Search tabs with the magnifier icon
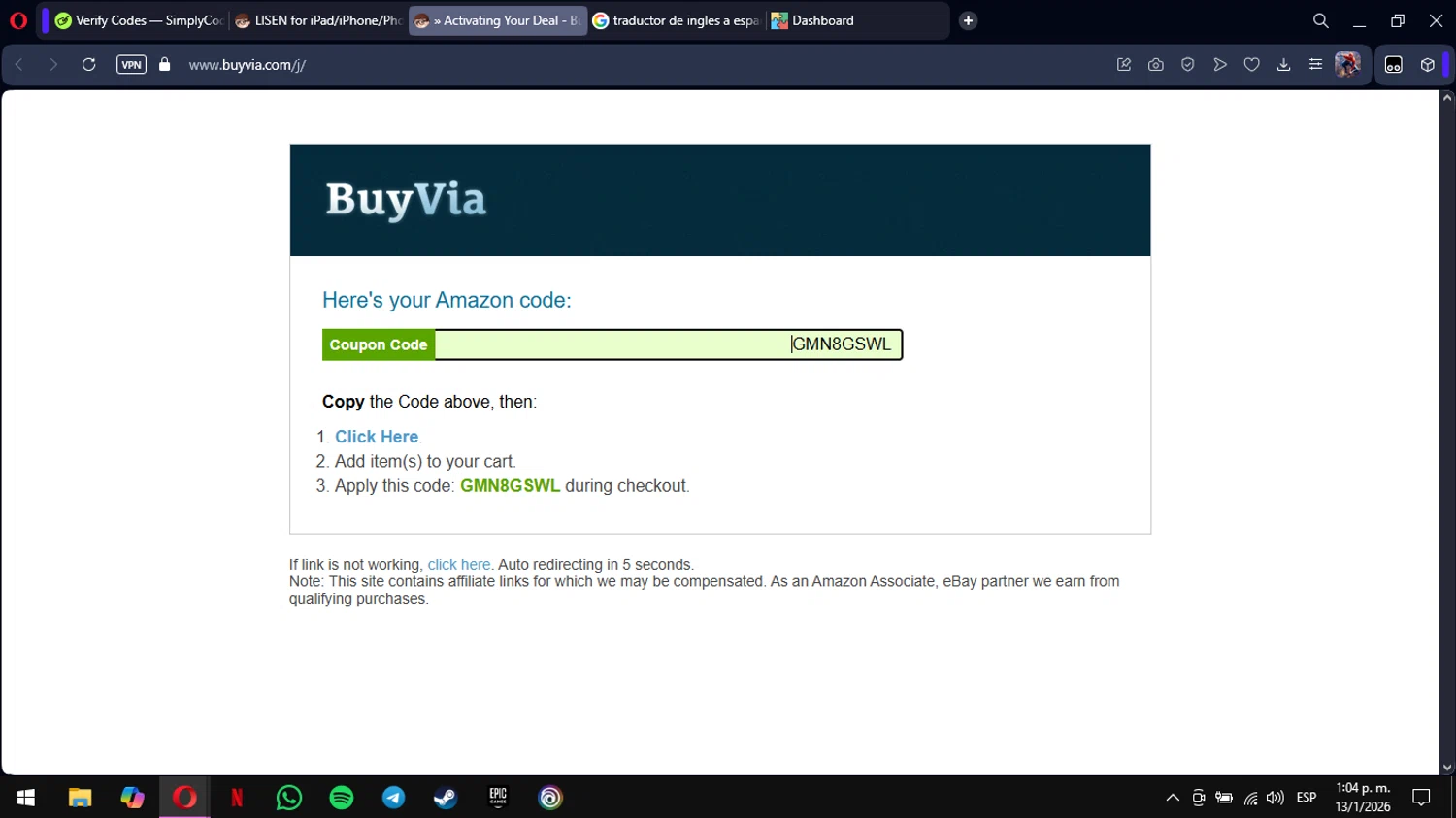The image size is (1456, 818). tap(1320, 20)
